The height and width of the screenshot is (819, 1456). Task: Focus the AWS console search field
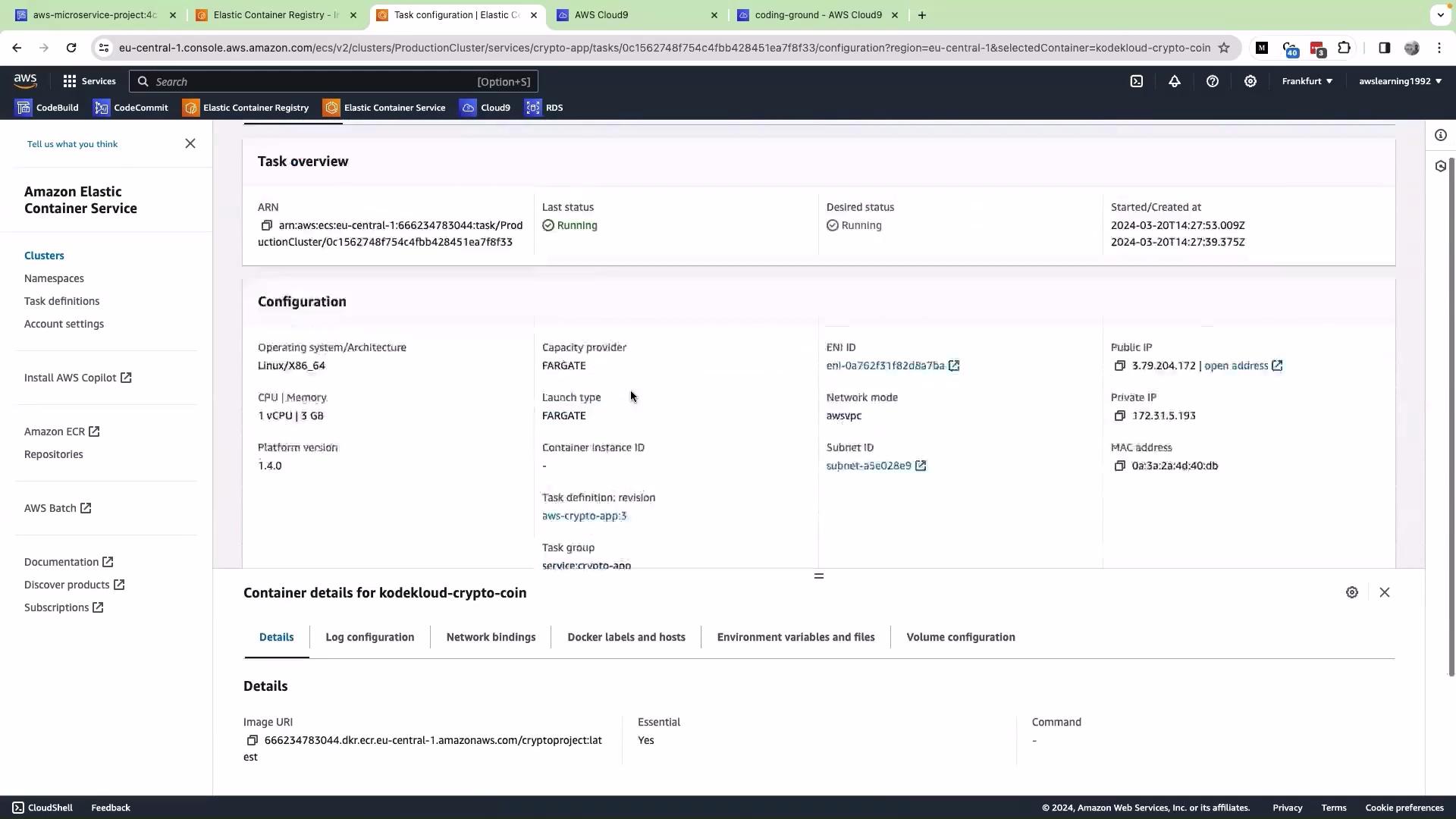(x=334, y=81)
